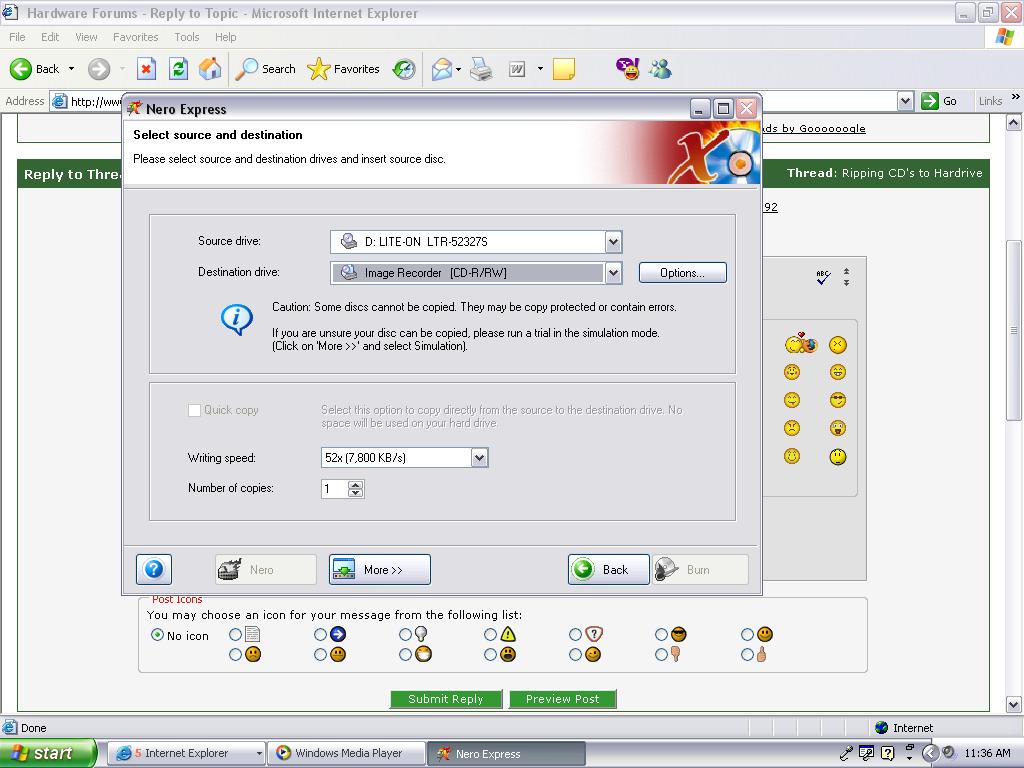1024x768 pixels.
Task: Open the Edit menu
Action: tap(50, 37)
